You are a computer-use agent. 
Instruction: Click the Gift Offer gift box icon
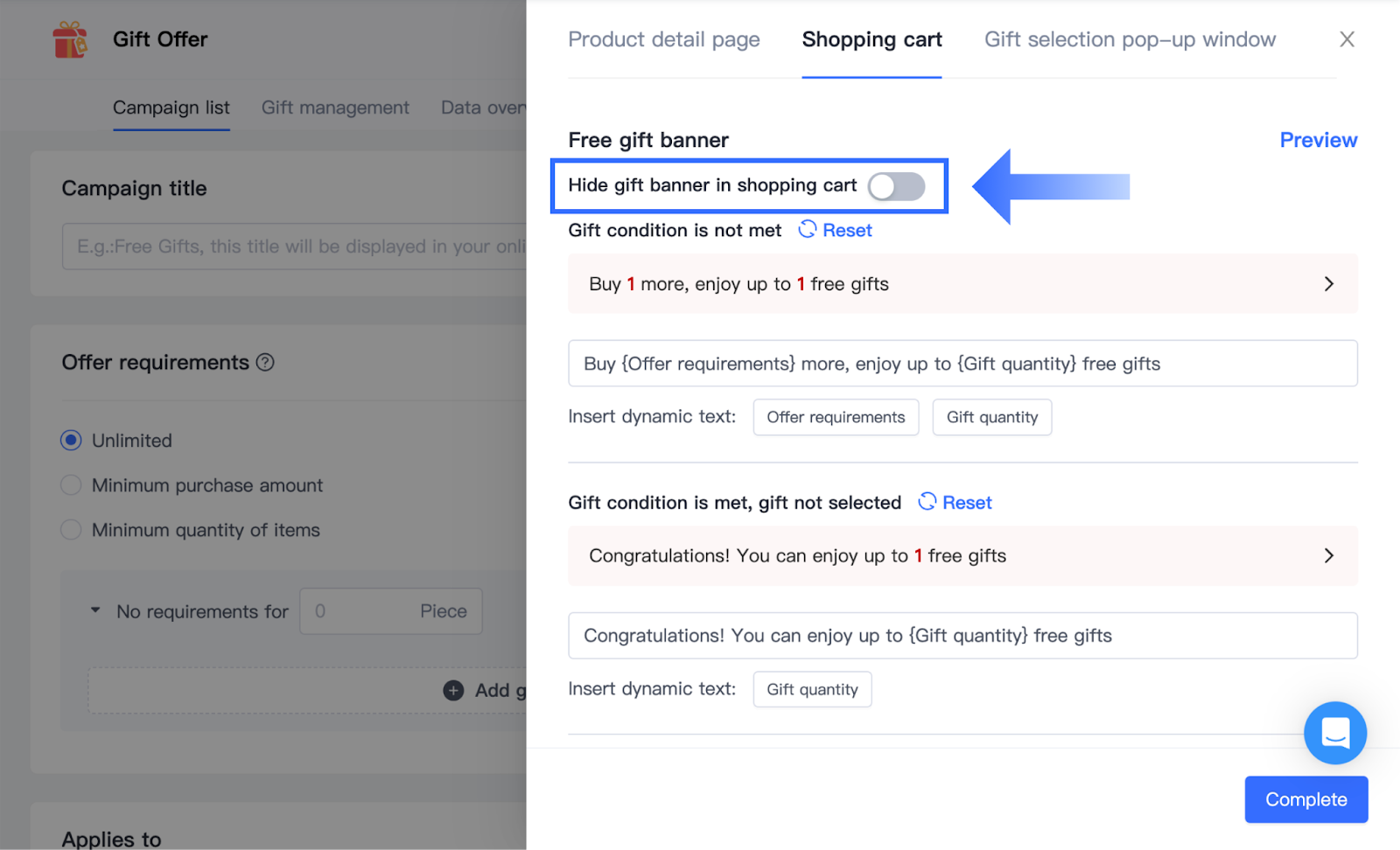pos(70,40)
